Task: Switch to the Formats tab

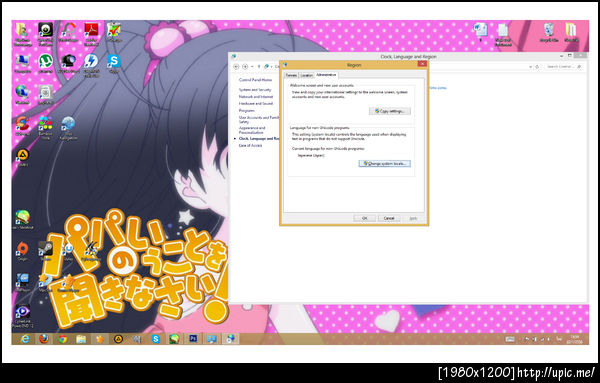Action: [x=292, y=75]
